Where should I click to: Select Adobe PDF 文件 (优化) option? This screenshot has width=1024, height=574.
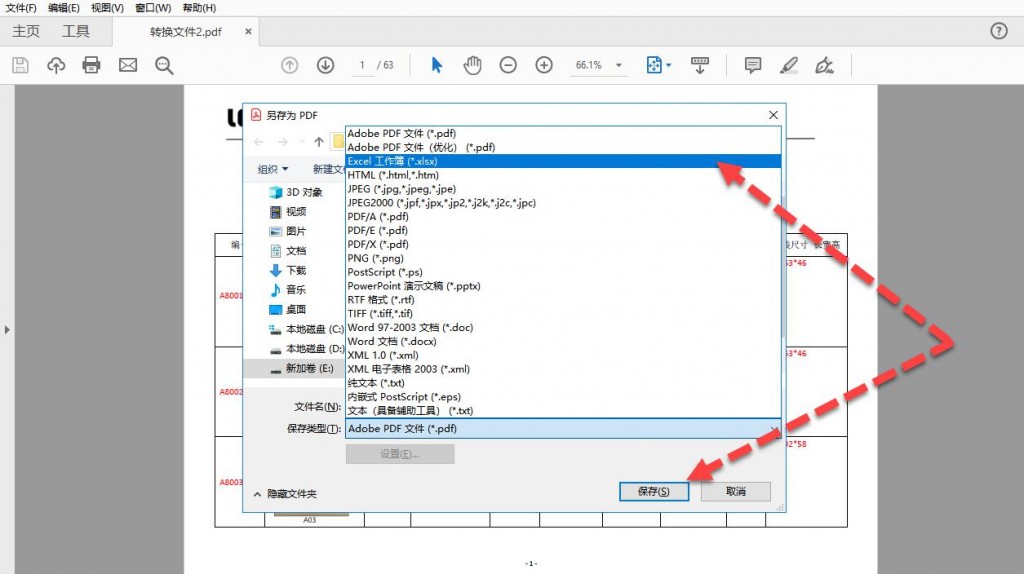pyautogui.click(x=563, y=147)
